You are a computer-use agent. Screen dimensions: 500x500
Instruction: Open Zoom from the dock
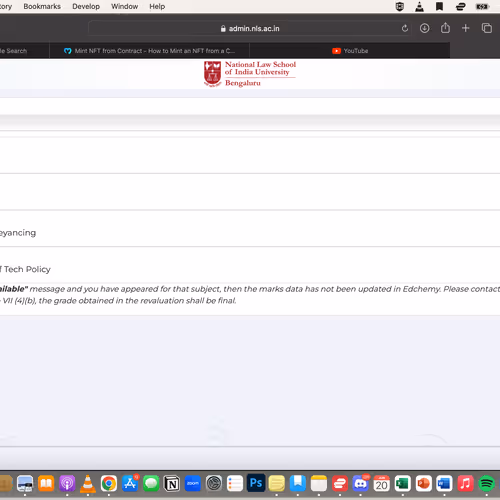193,483
